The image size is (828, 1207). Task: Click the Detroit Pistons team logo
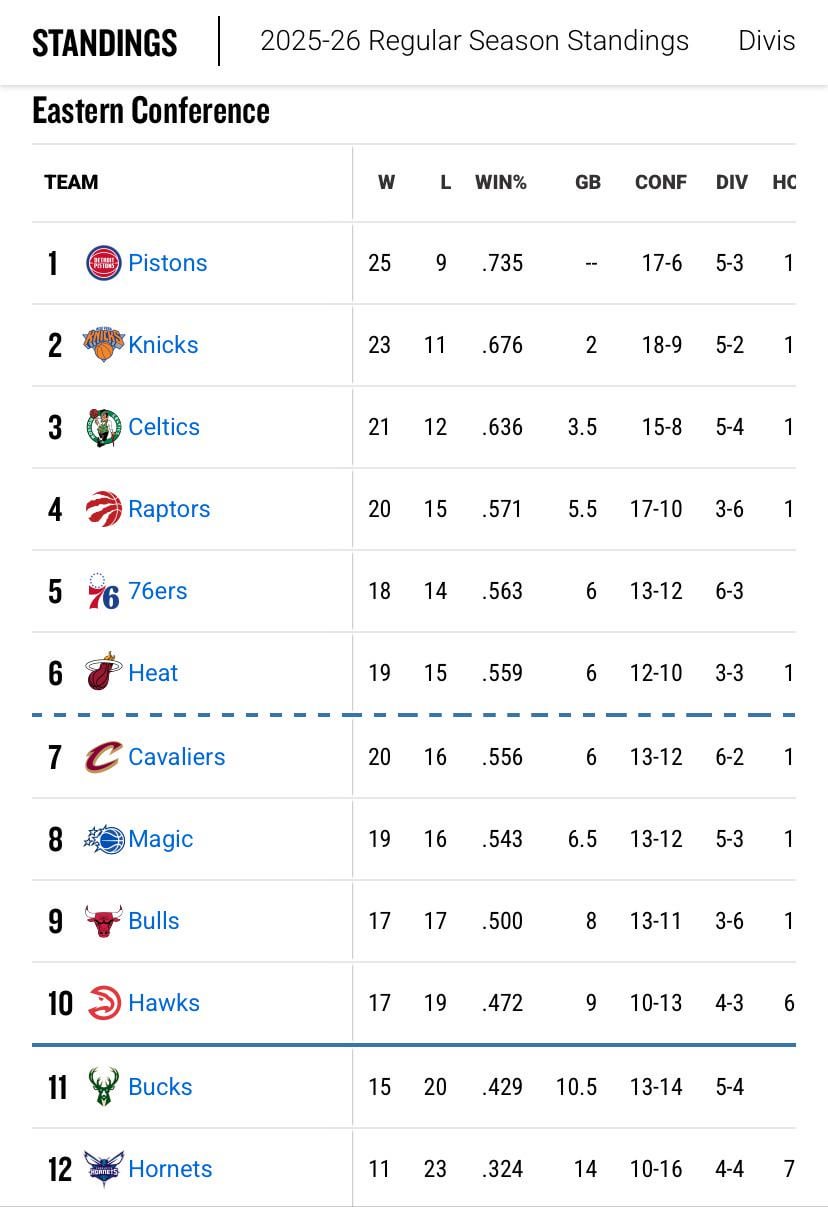coord(103,263)
